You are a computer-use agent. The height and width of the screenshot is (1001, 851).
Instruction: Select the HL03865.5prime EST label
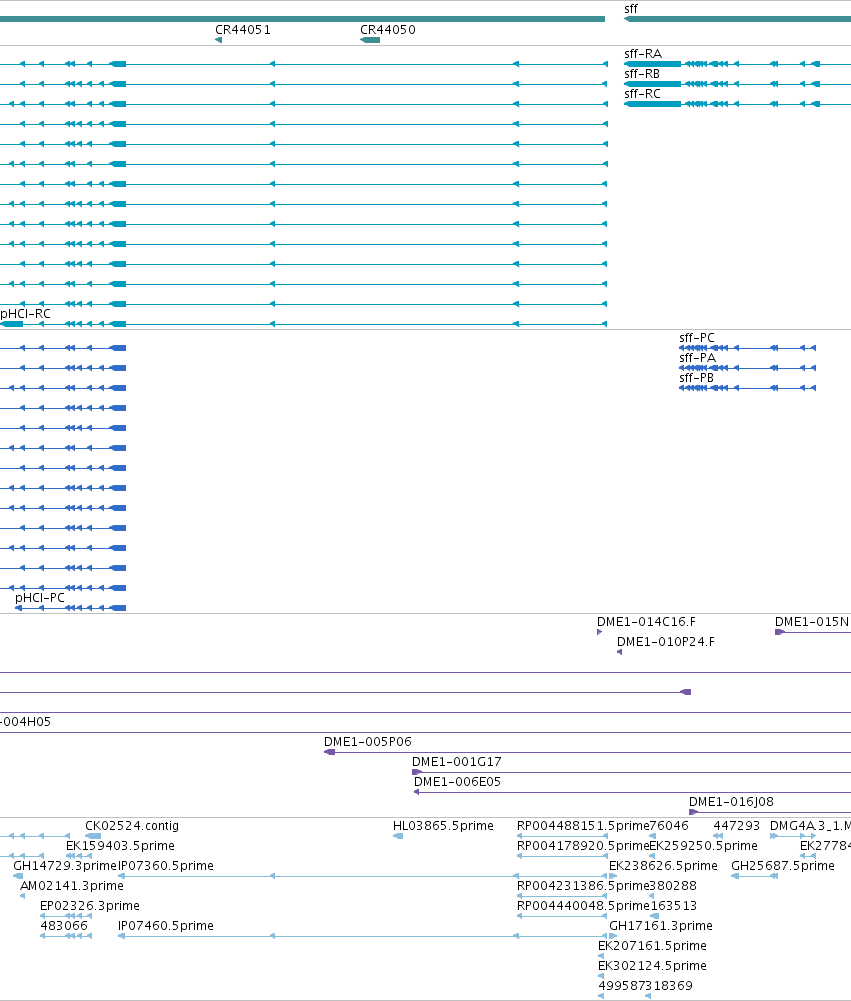(443, 826)
